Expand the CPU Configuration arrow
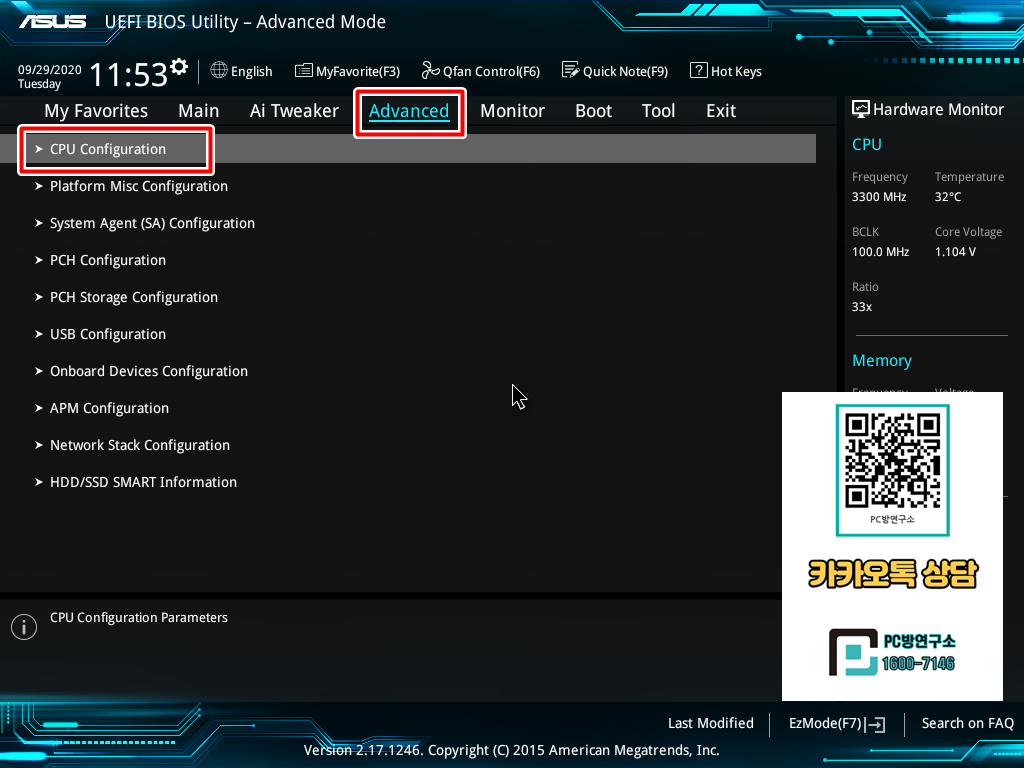 pyautogui.click(x=39, y=149)
